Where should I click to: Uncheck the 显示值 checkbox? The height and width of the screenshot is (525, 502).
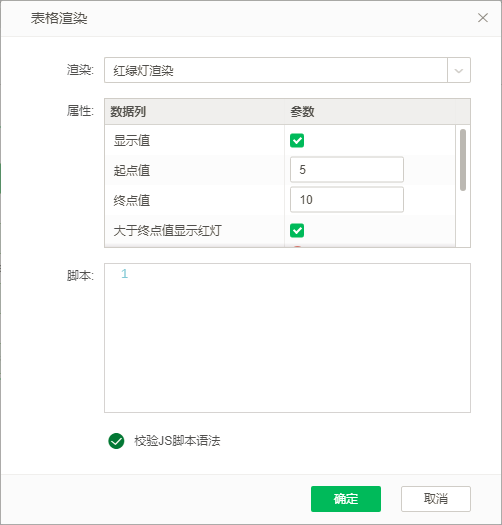[297, 140]
